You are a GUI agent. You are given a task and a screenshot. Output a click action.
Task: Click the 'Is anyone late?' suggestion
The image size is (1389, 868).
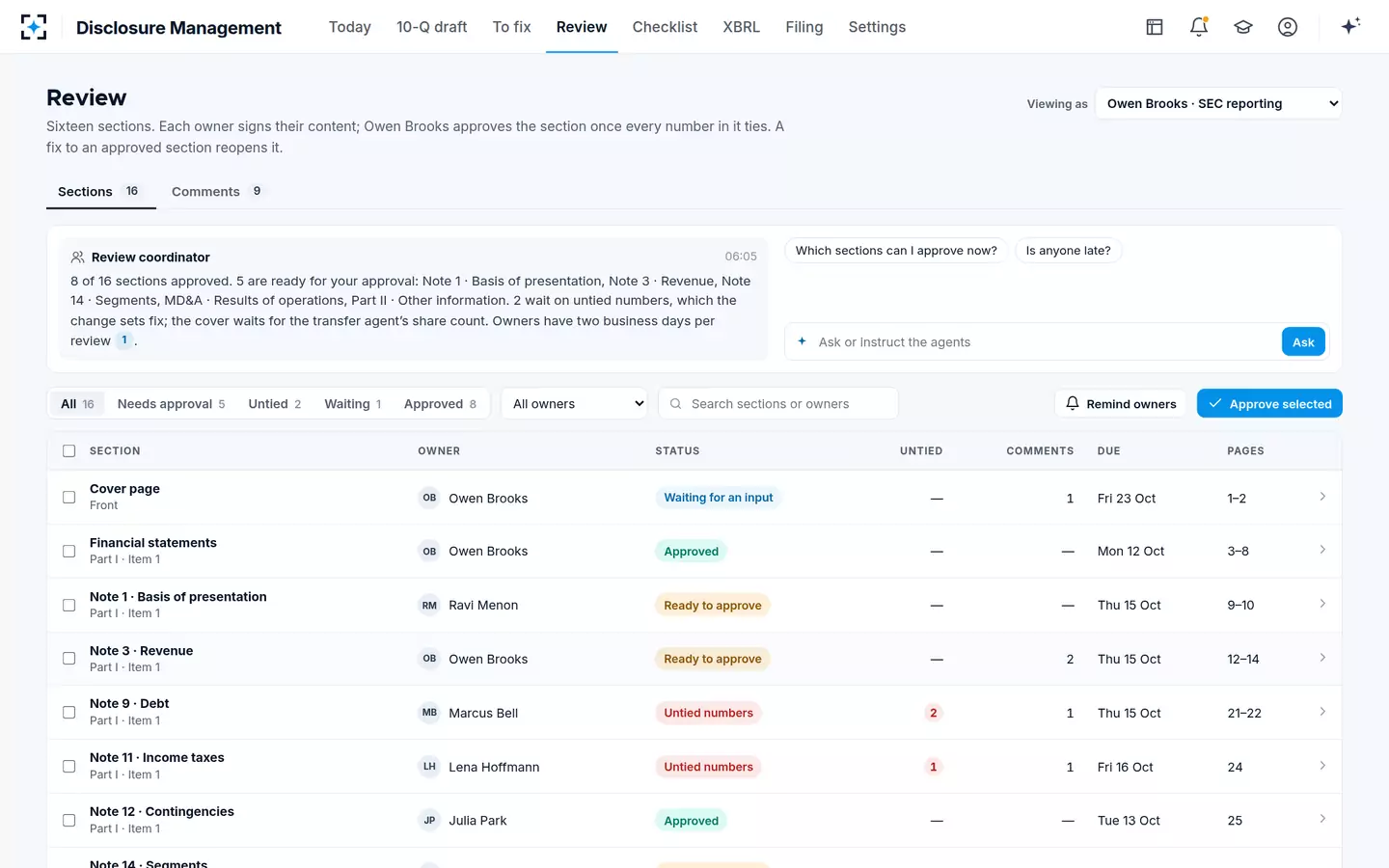[x=1068, y=251]
